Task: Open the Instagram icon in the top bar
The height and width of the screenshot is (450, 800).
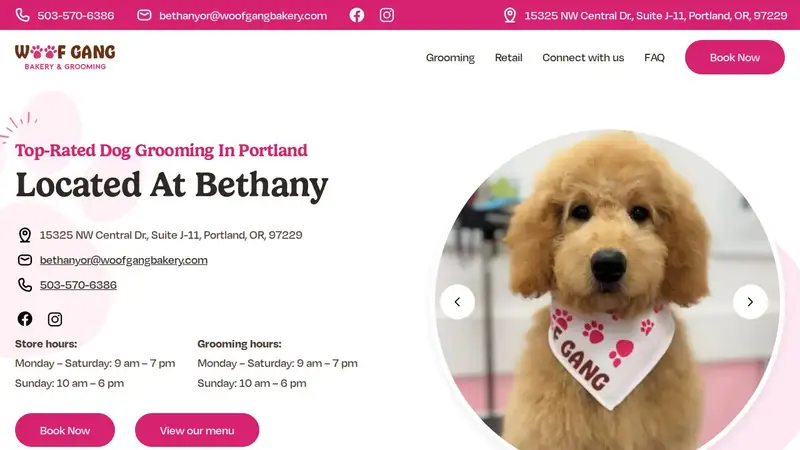Action: pos(387,15)
